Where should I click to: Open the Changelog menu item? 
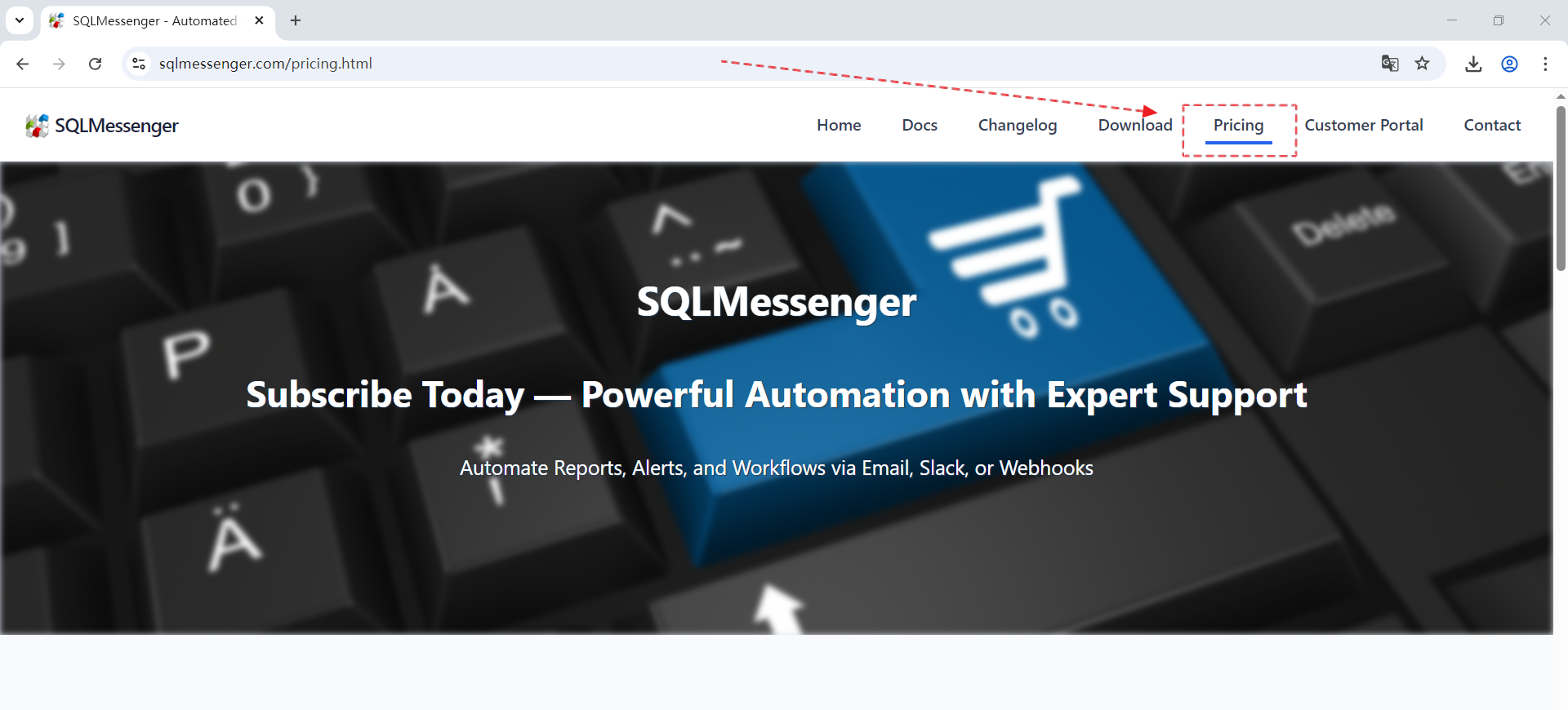(1018, 126)
